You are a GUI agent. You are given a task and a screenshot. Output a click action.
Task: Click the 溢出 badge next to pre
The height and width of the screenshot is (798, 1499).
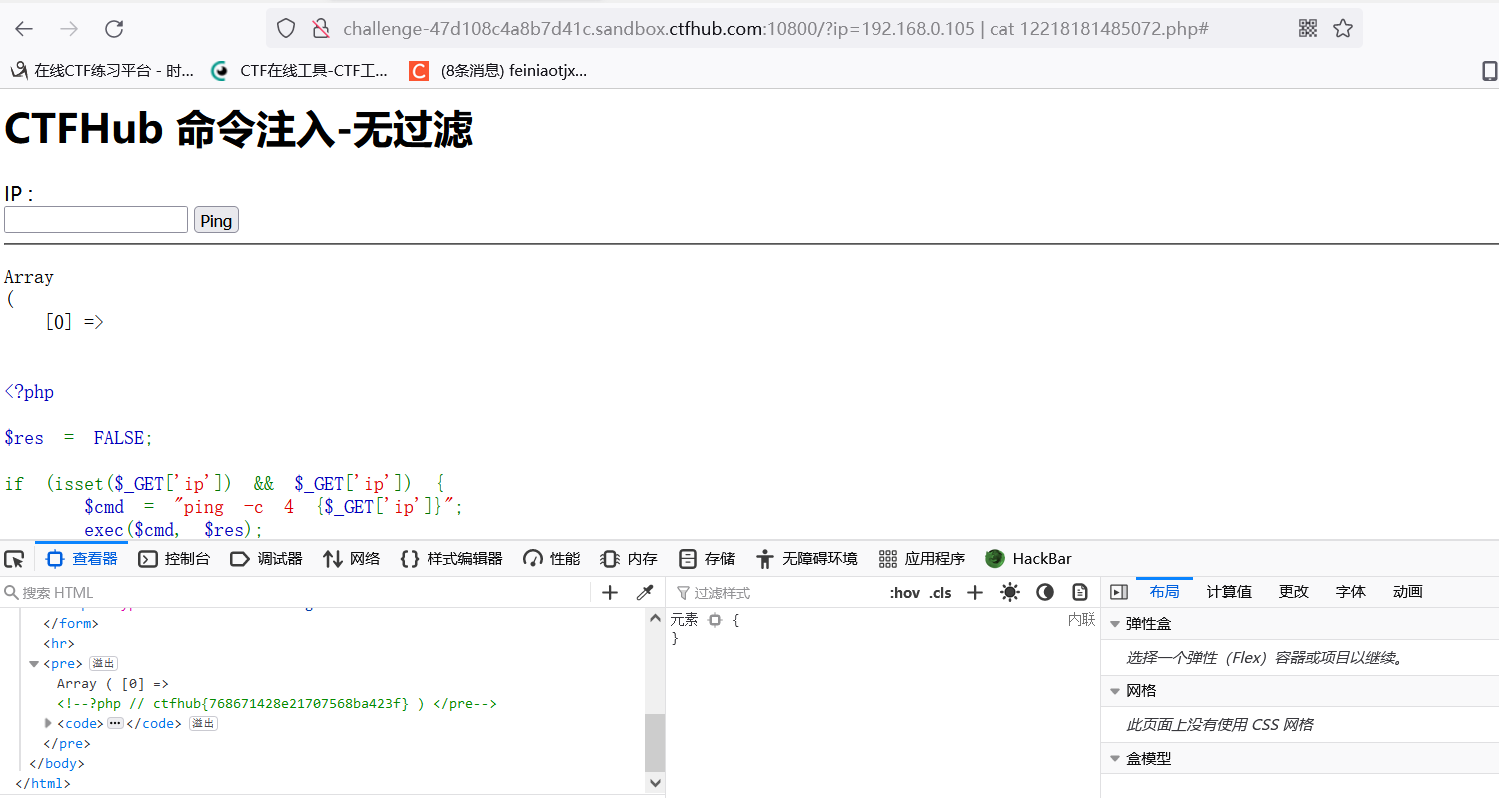104,663
